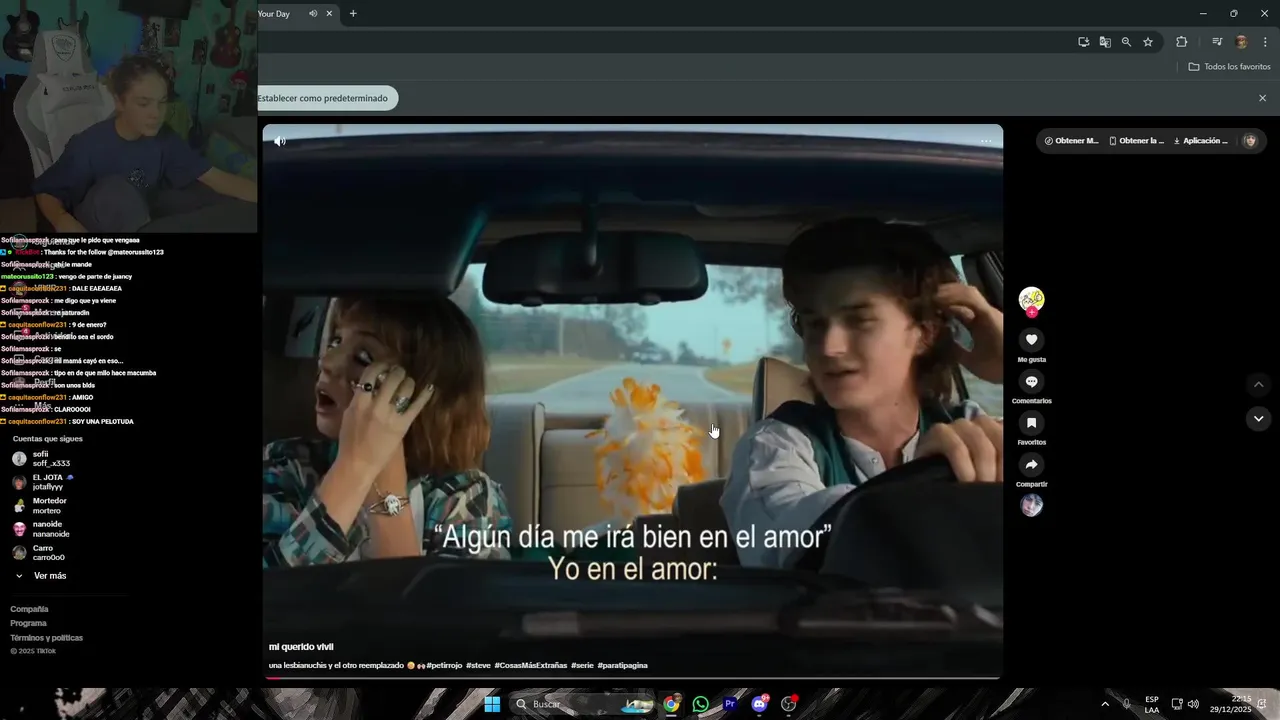This screenshot has width=1280, height=720.
Task: Click the #petirrojo hashtag
Action: tap(444, 665)
